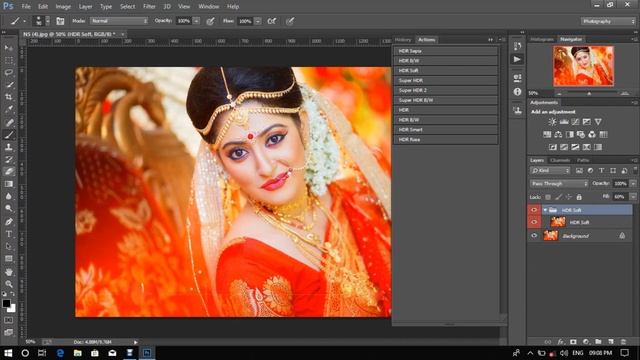
Task: Add a Curves adjustment
Action: [575, 122]
